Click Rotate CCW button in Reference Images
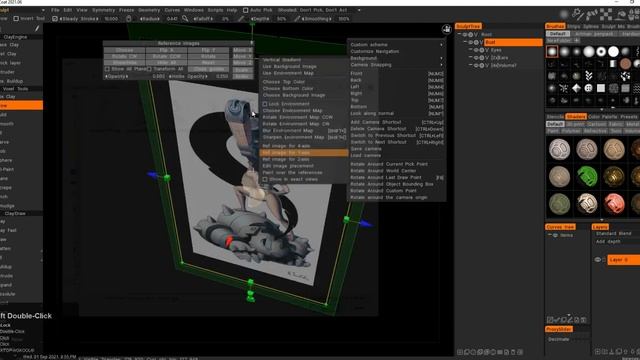Viewport: 640px width, 360px height. click(167, 57)
